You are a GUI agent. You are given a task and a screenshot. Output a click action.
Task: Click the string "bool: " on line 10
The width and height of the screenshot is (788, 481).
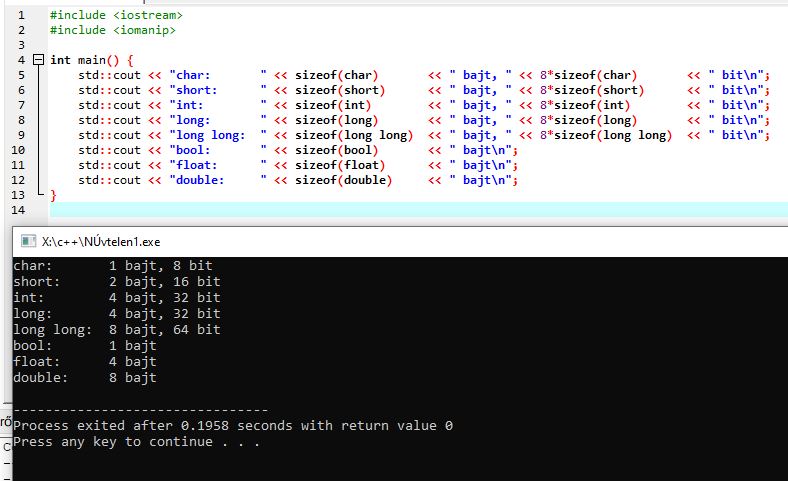pos(218,150)
